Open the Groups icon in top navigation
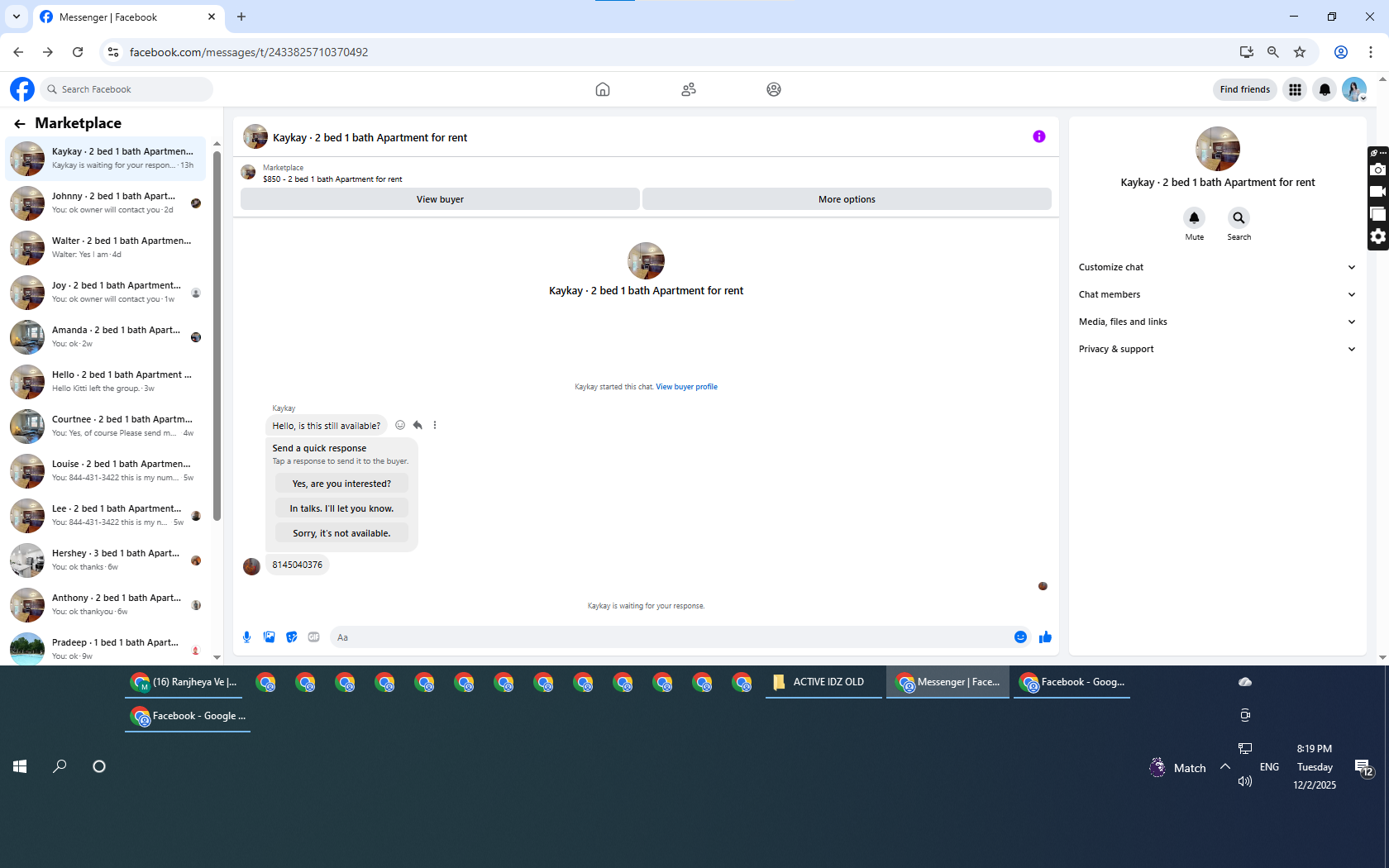The width and height of the screenshot is (1389, 868). [774, 89]
